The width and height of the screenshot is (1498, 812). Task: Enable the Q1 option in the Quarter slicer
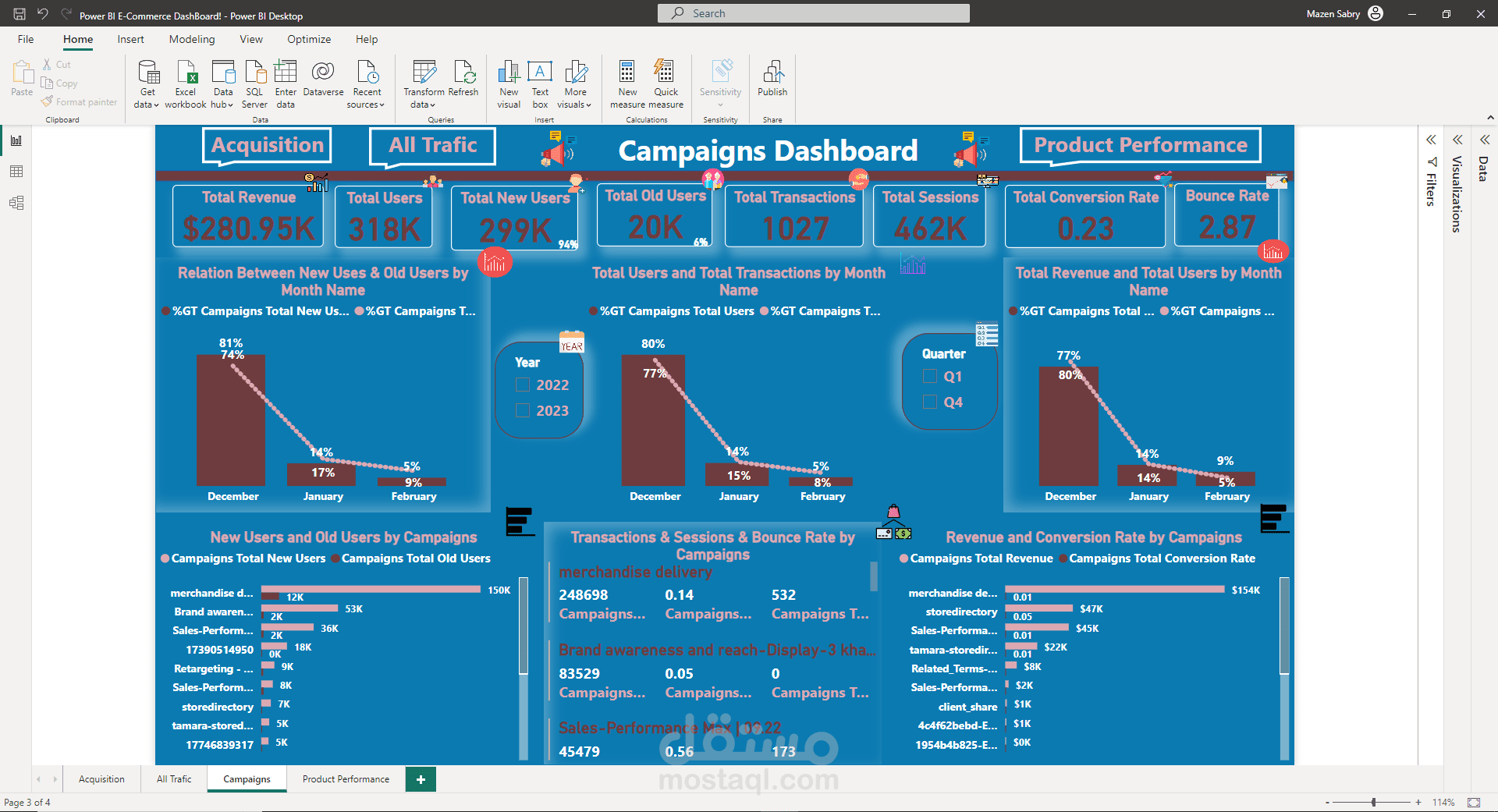928,375
